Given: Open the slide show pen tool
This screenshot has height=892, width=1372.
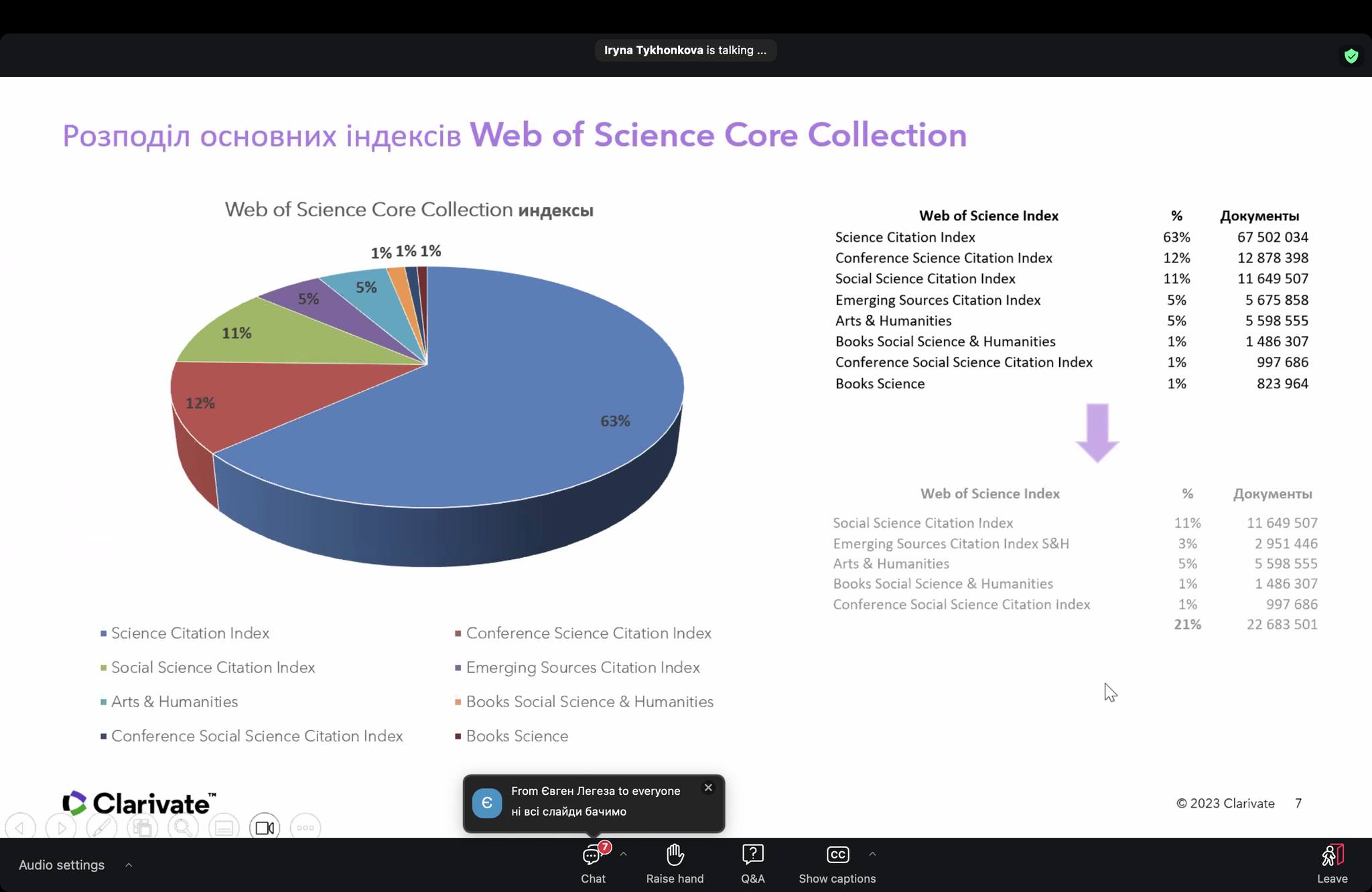Looking at the screenshot, I should tap(102, 828).
